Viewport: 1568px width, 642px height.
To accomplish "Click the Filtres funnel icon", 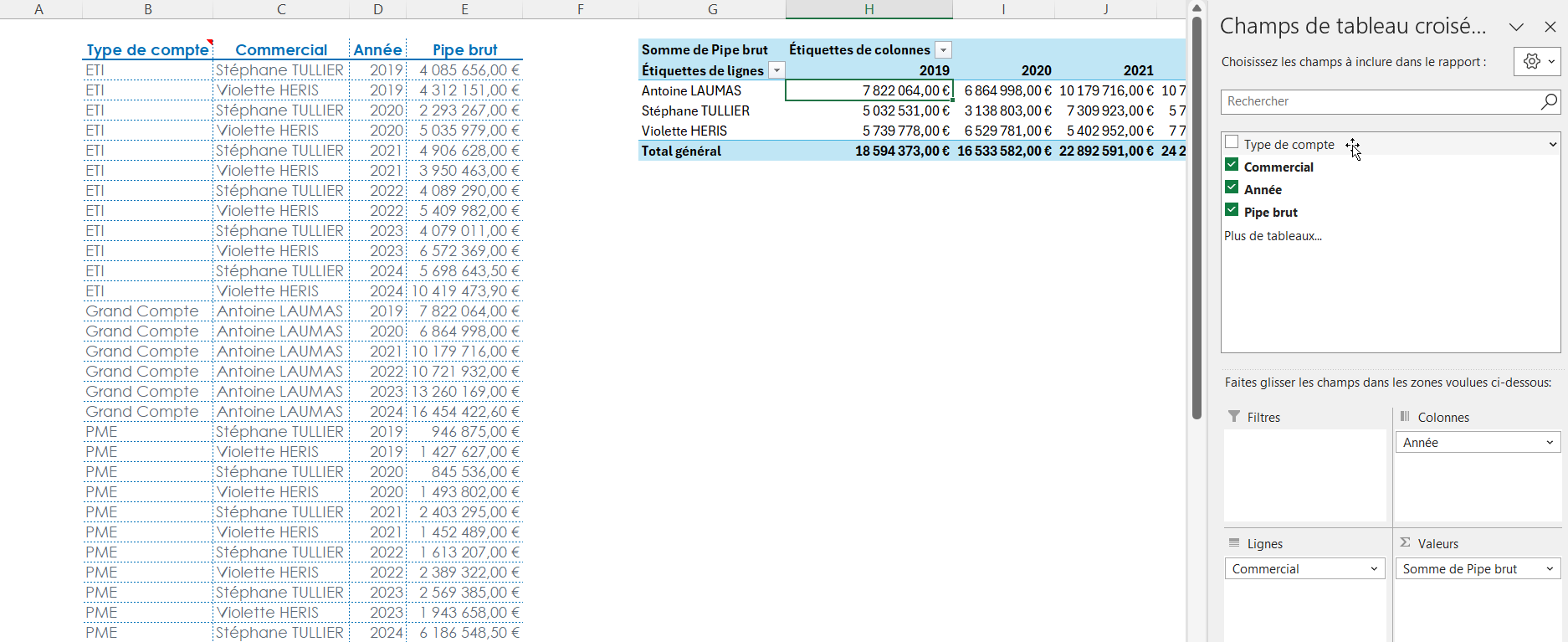I will point(1234,417).
